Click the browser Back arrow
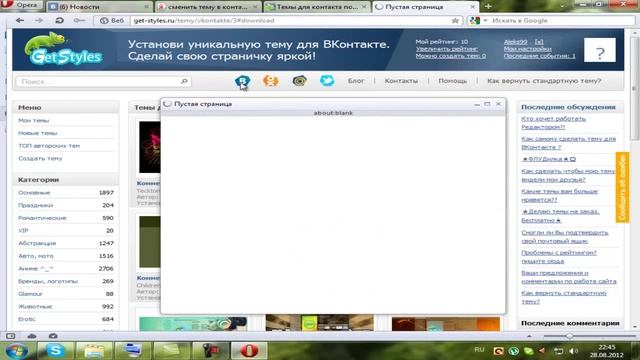Image resolution: width=640 pixels, height=360 pixels. 20,20
